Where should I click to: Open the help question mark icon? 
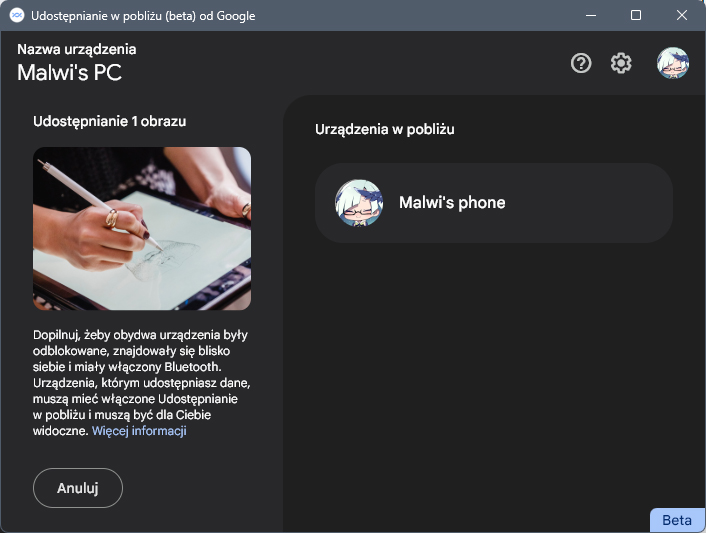tap(581, 63)
